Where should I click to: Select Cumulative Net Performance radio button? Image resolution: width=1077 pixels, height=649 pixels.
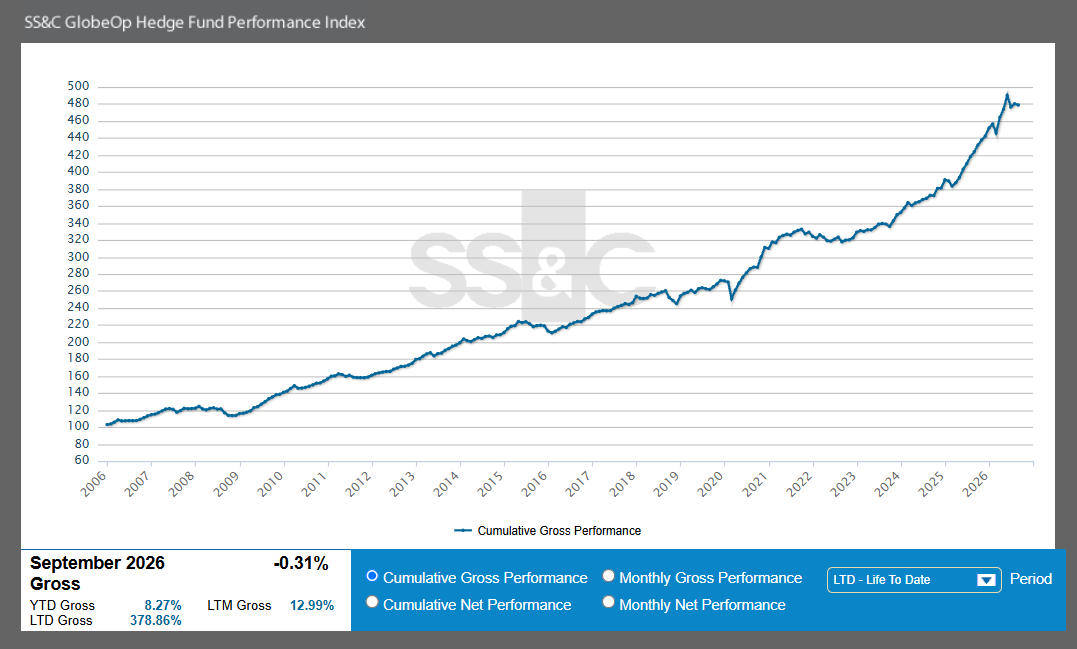372,602
